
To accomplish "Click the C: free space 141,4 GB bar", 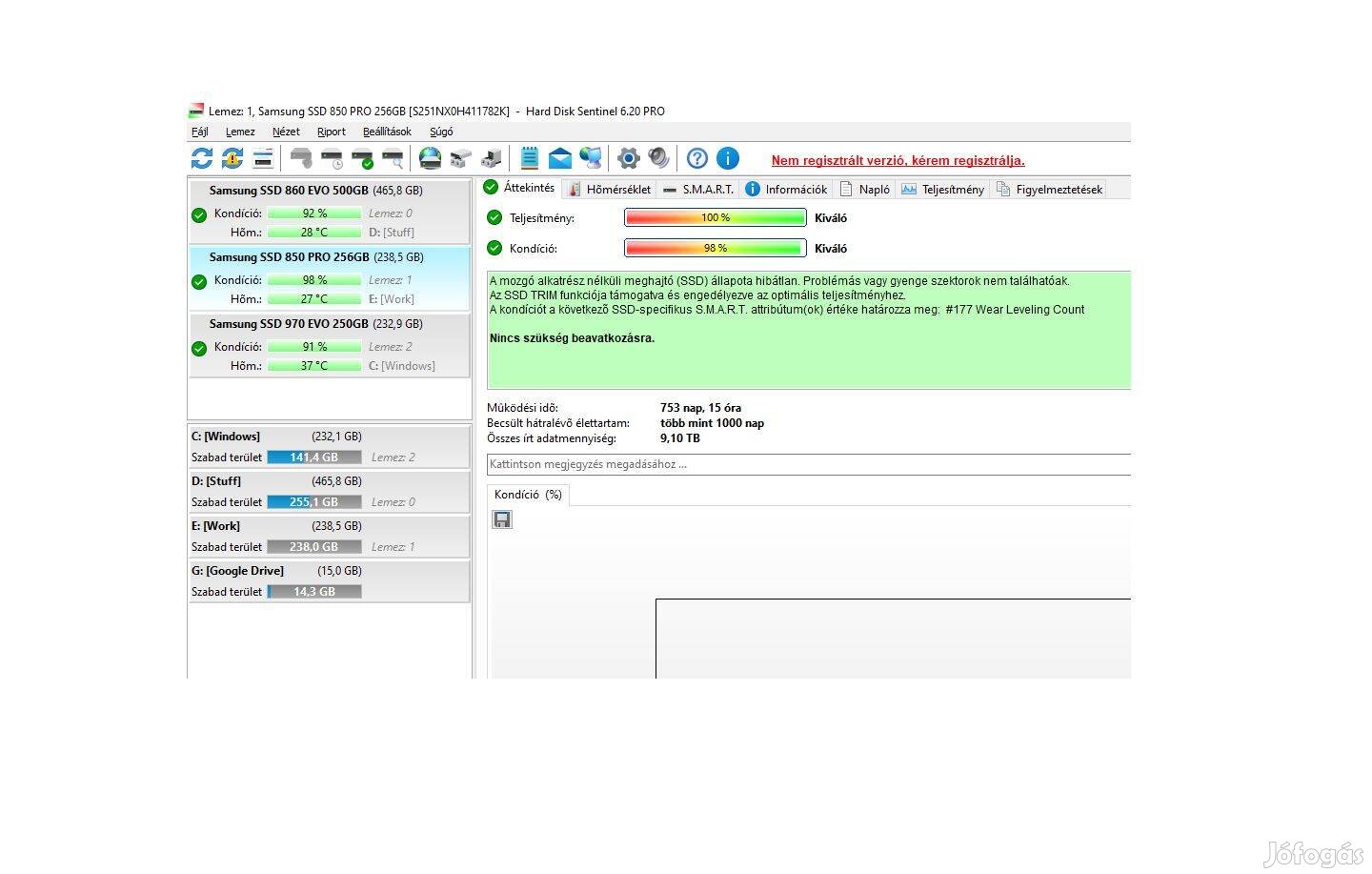I will pos(314,457).
